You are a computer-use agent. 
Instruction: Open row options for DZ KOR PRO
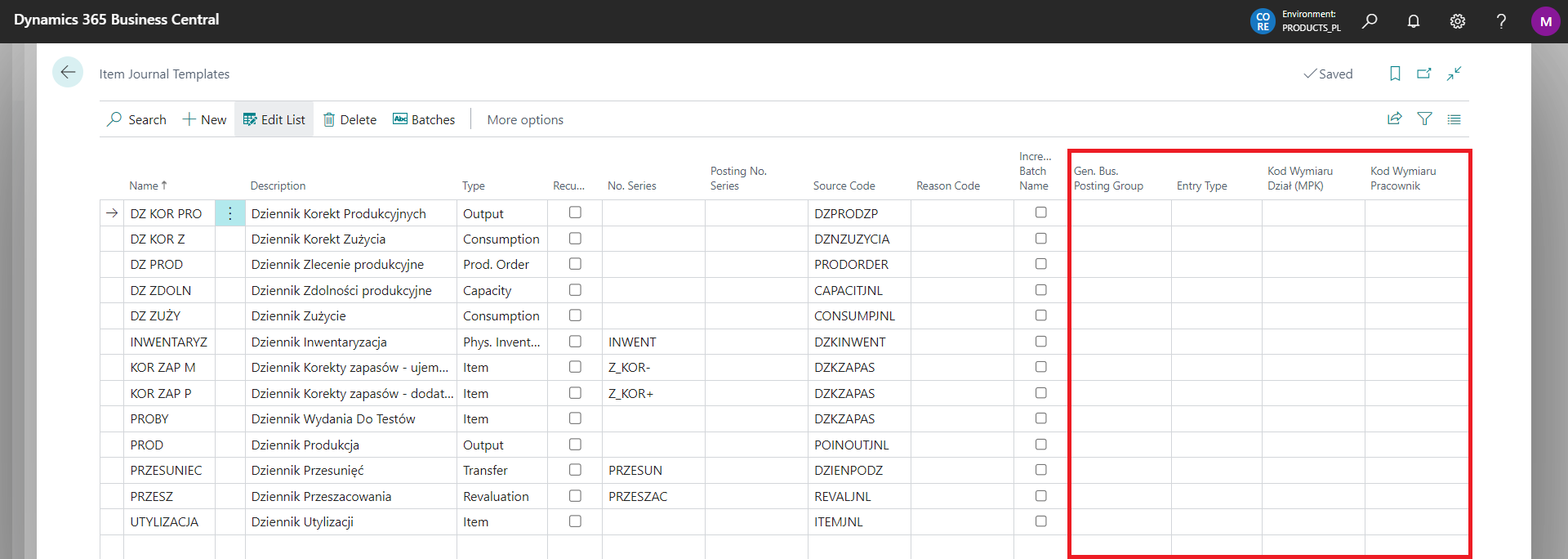[x=230, y=213]
